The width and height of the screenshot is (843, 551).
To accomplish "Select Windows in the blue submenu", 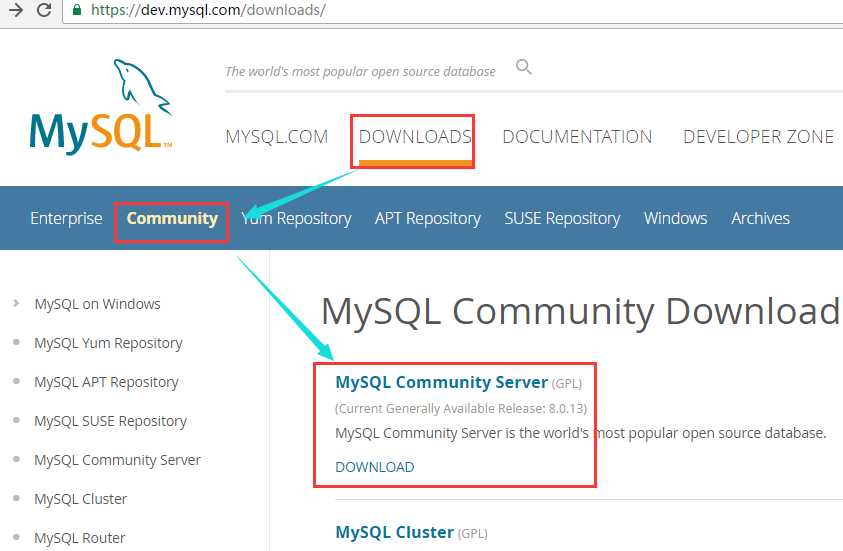I will tap(676, 218).
